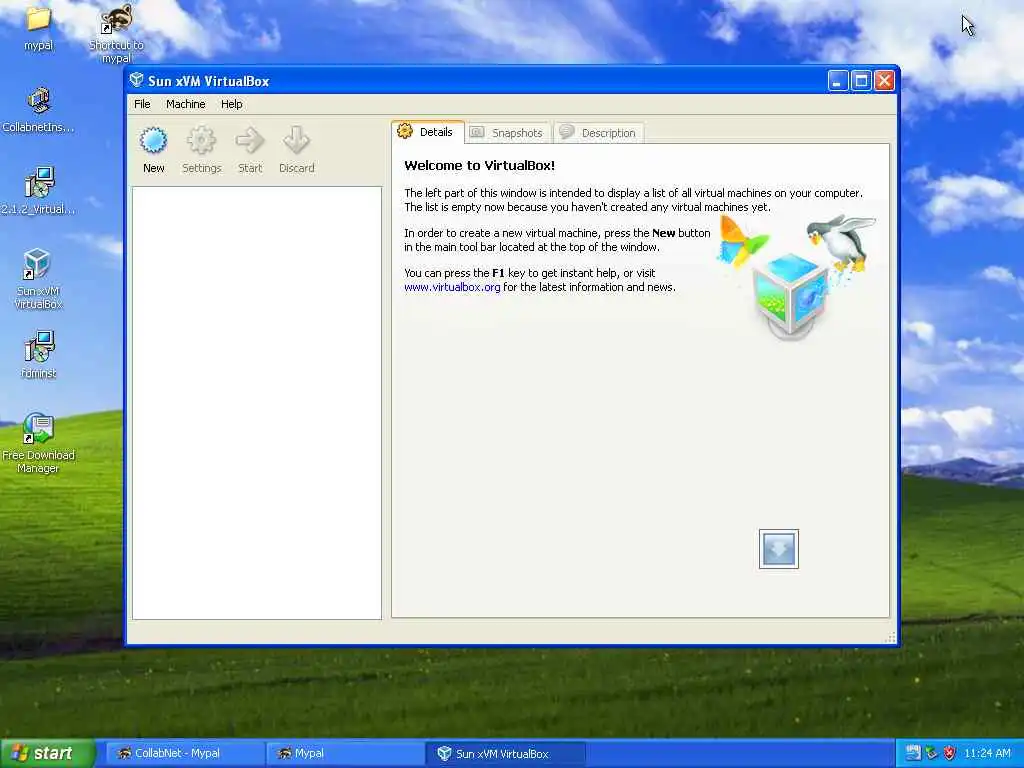Click the red shield tray icon

pyautogui.click(x=949, y=753)
